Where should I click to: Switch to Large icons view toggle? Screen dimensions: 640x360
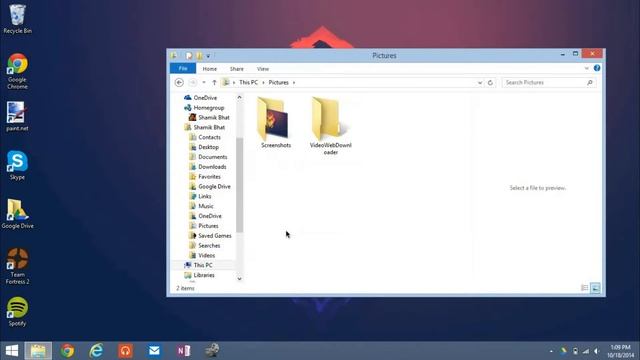click(595, 288)
